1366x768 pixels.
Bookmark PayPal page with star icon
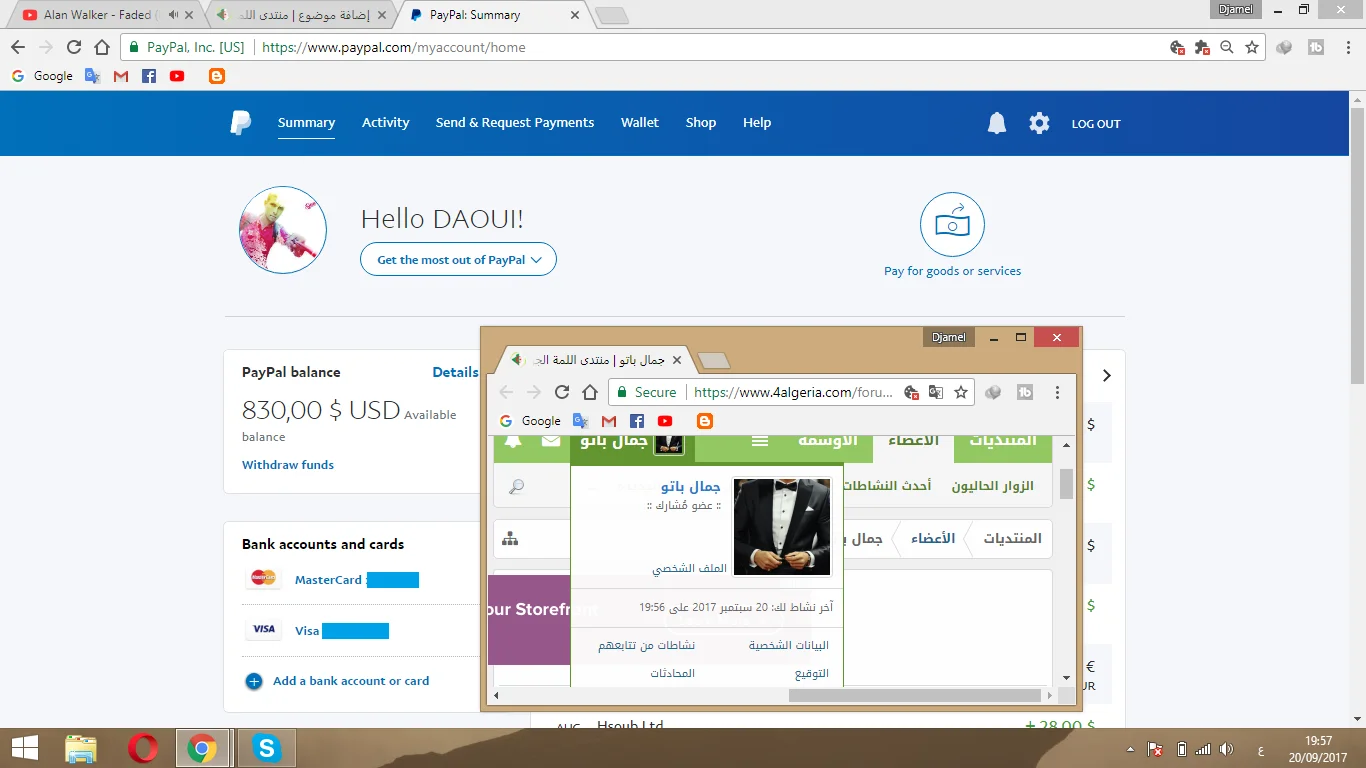tap(1252, 47)
